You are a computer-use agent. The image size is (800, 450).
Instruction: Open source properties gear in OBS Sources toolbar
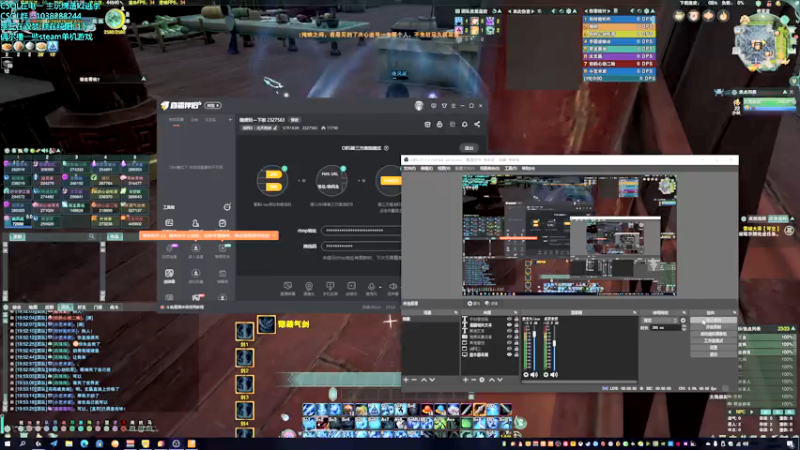[x=482, y=380]
